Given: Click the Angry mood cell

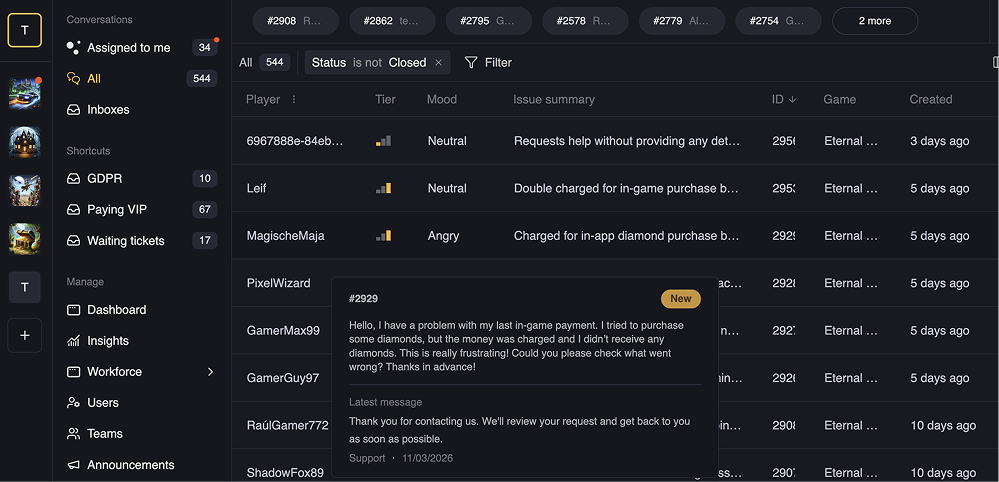Looking at the screenshot, I should pos(443,236).
